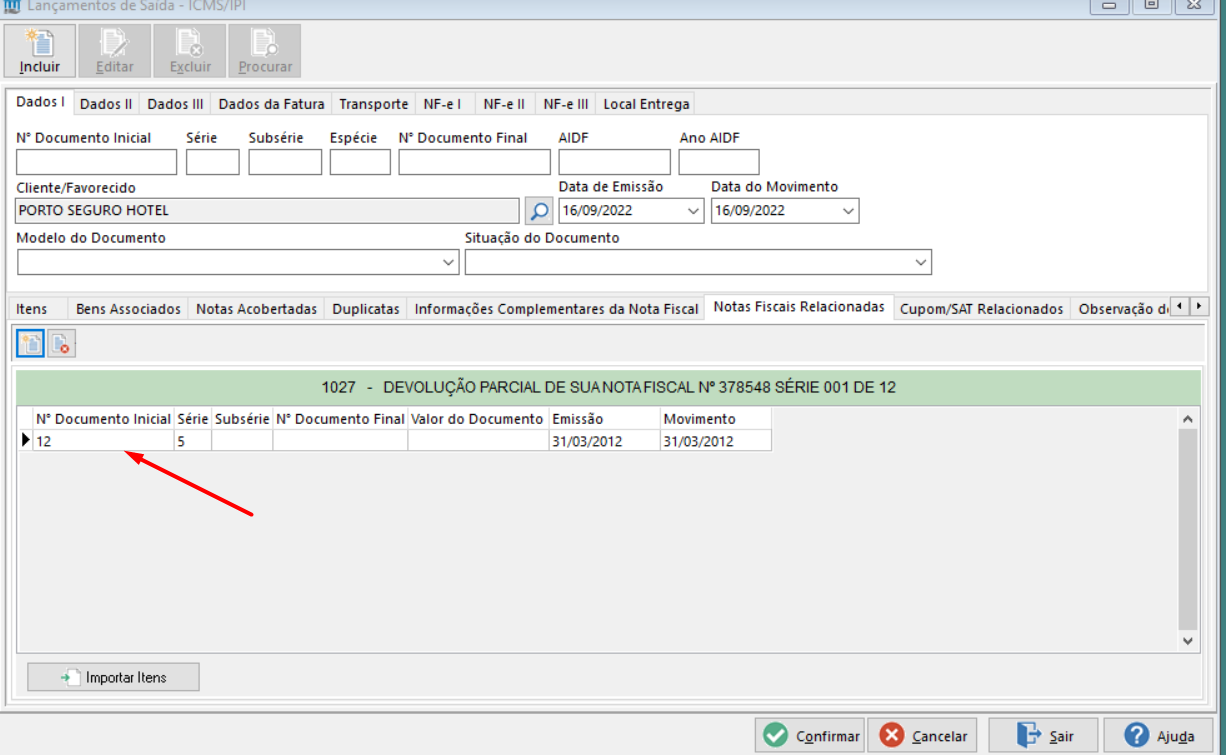This screenshot has height=755, width=1226.
Task: Click the Confirmar button
Action: pyautogui.click(x=810, y=736)
